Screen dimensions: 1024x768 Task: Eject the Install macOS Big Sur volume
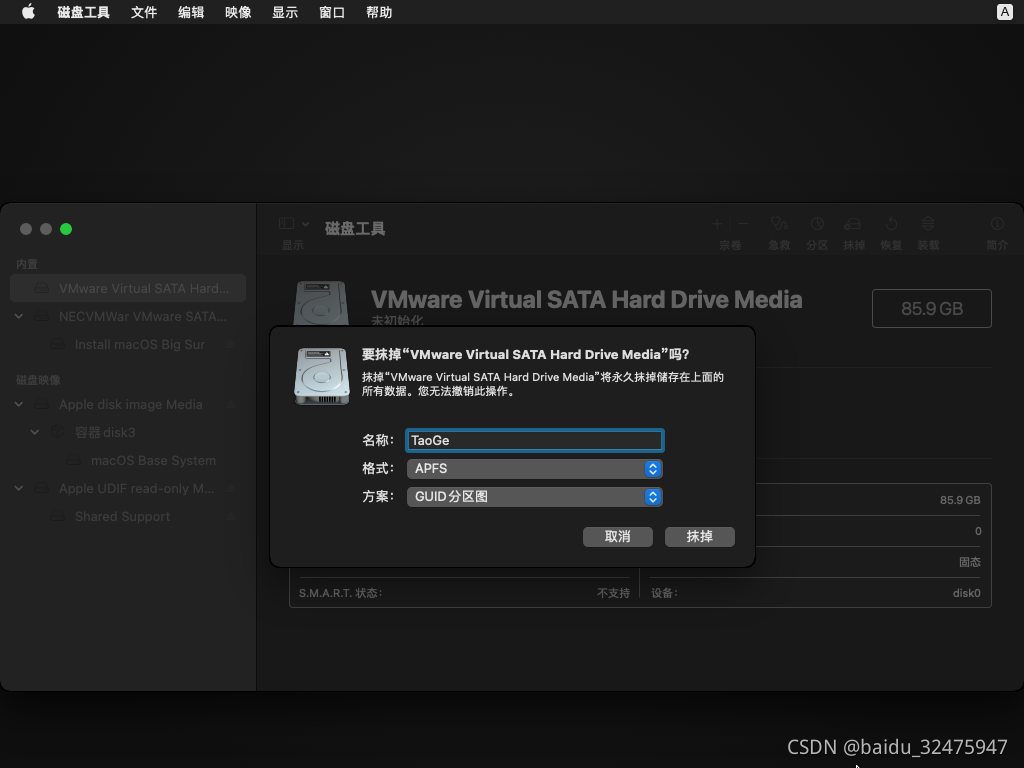pos(230,344)
